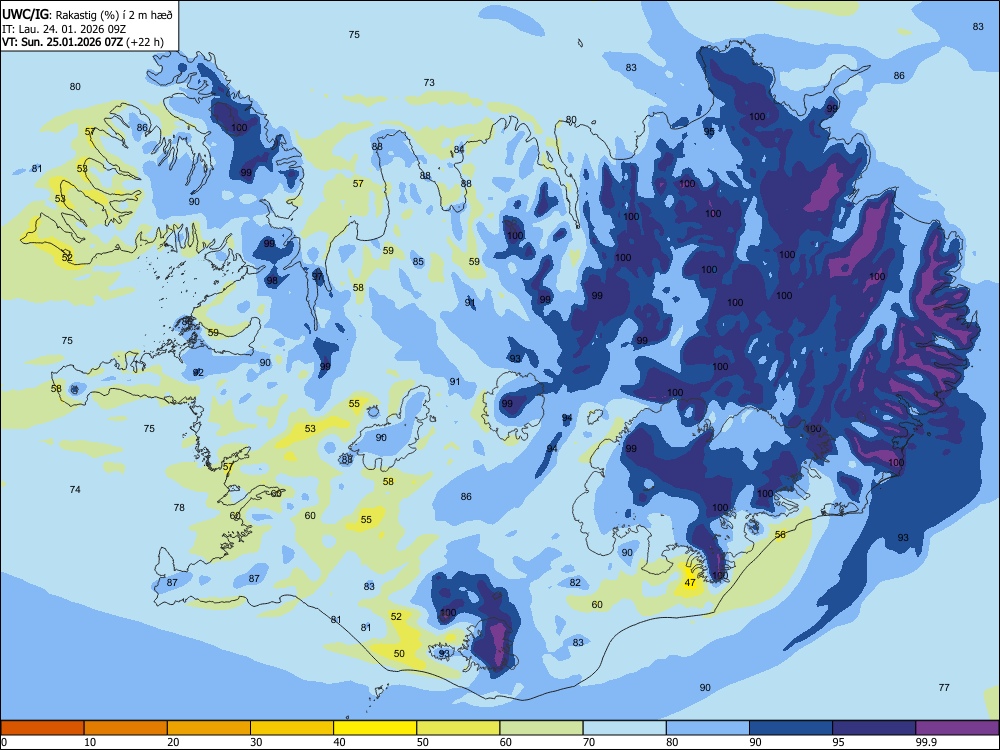1000x750 pixels.
Task: Select the dark navy 95–99.9 legend swatch
Action: 874,728
